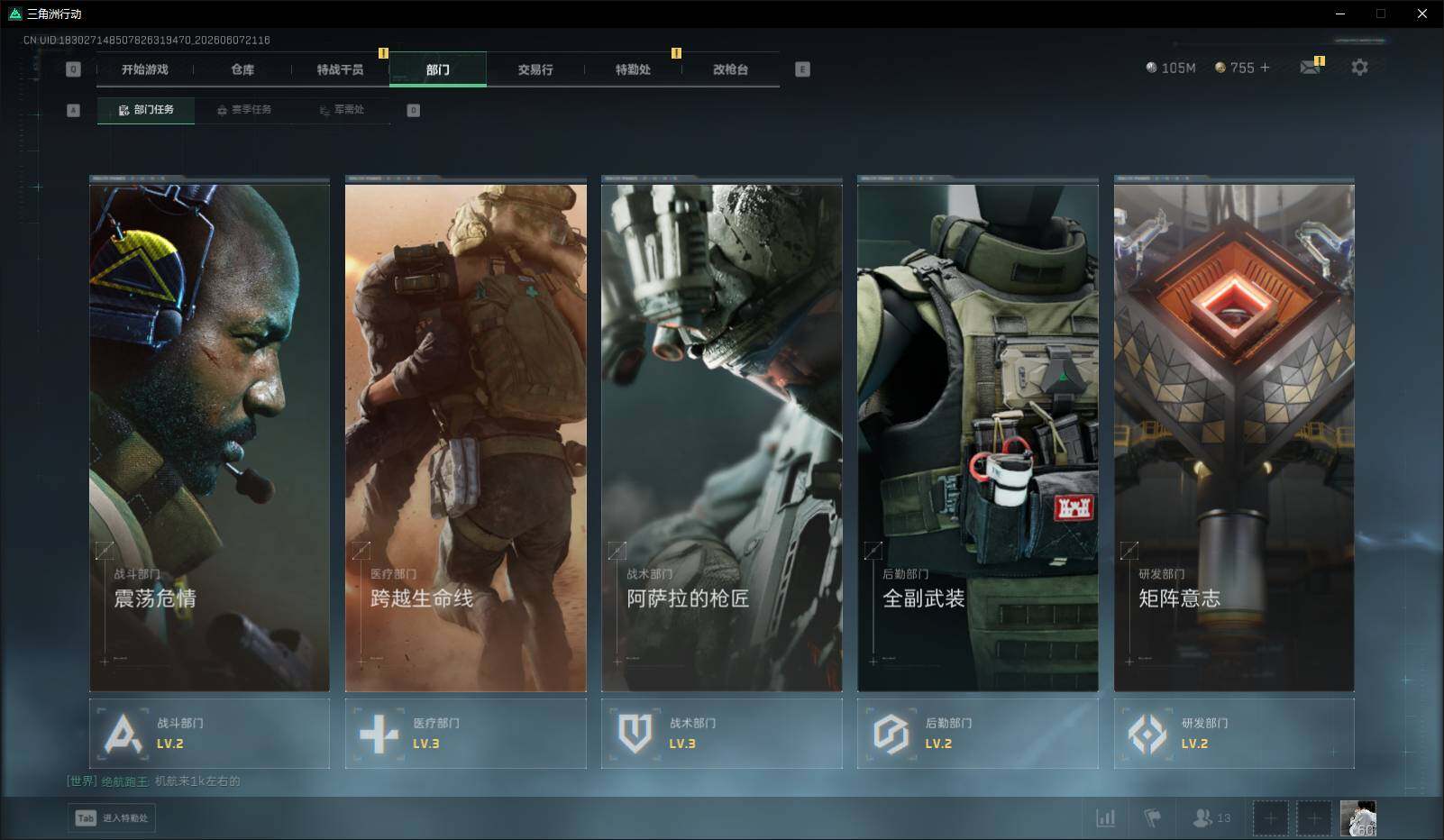Open the 军需处 sub-tab
Screen dimensions: 1444x840
[342, 110]
